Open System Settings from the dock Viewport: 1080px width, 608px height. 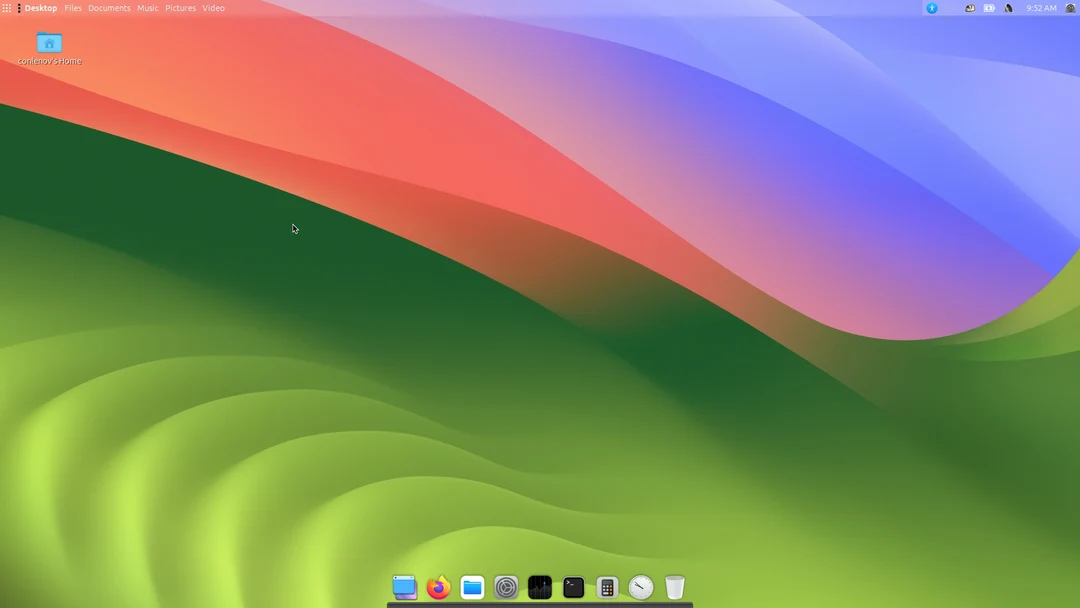click(x=506, y=587)
